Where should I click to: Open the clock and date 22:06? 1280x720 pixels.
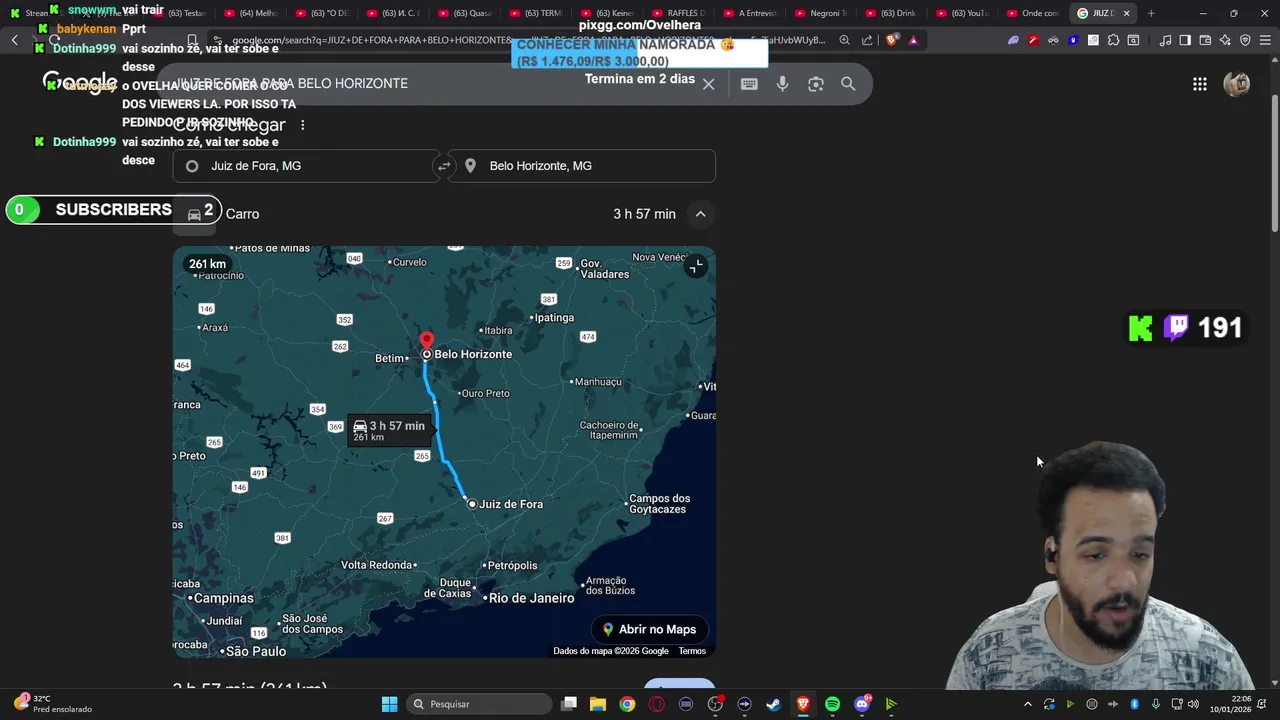[x=1230, y=704]
